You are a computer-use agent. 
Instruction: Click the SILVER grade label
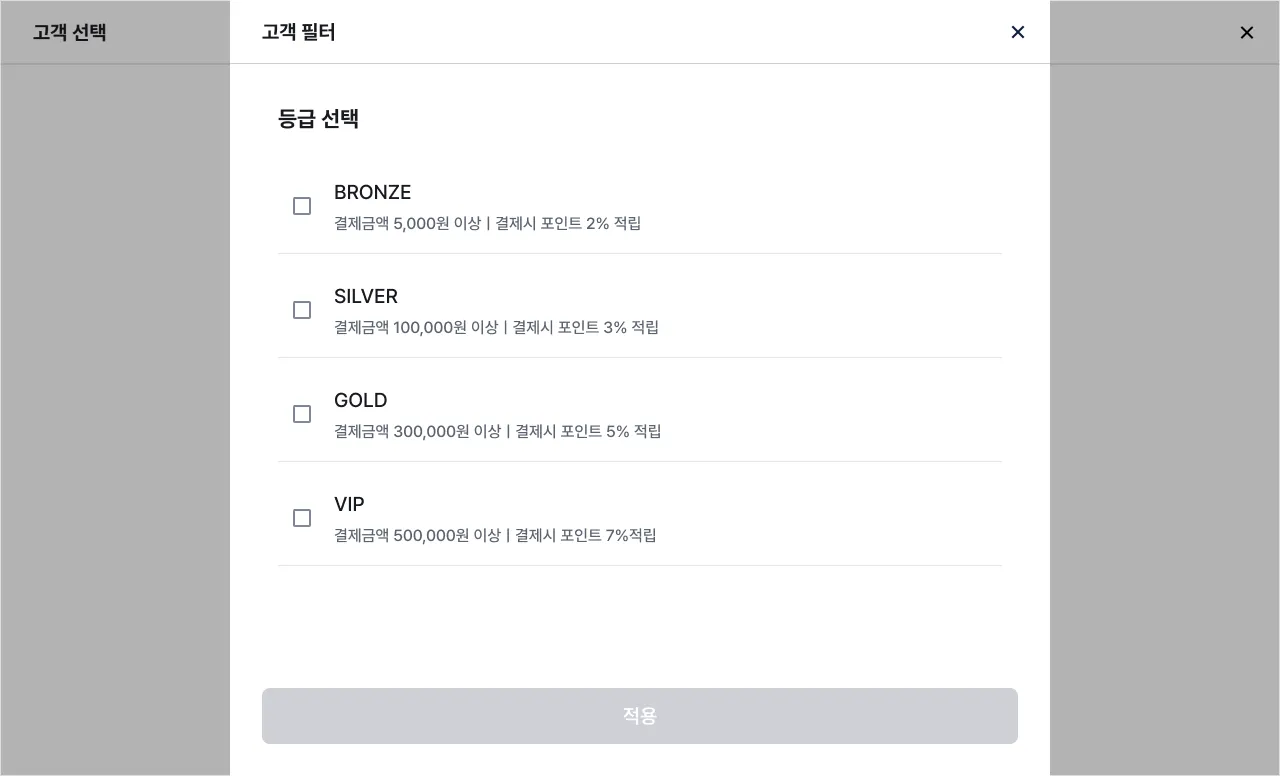(x=366, y=296)
